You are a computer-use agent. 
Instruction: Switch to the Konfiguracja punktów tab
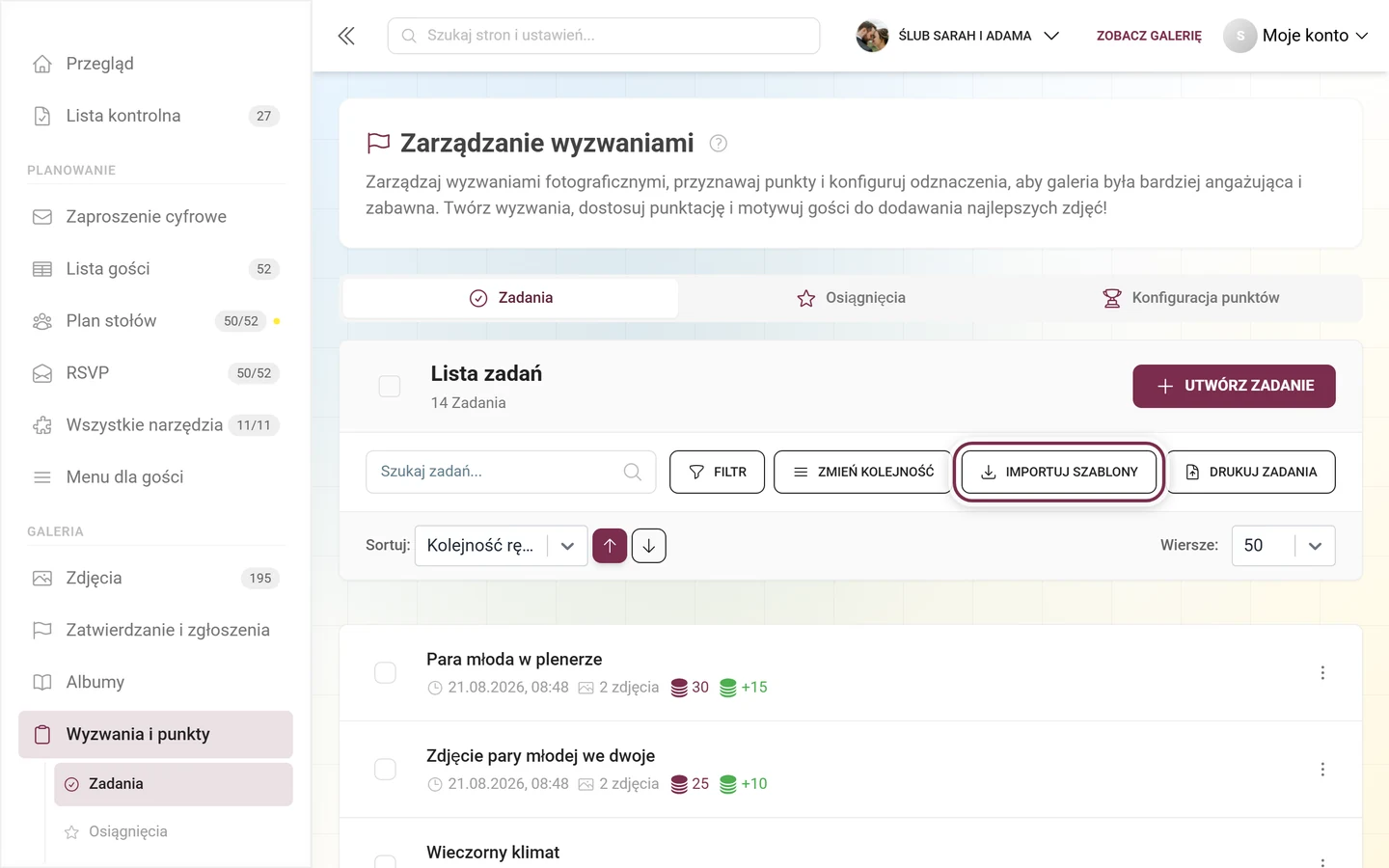point(1191,298)
